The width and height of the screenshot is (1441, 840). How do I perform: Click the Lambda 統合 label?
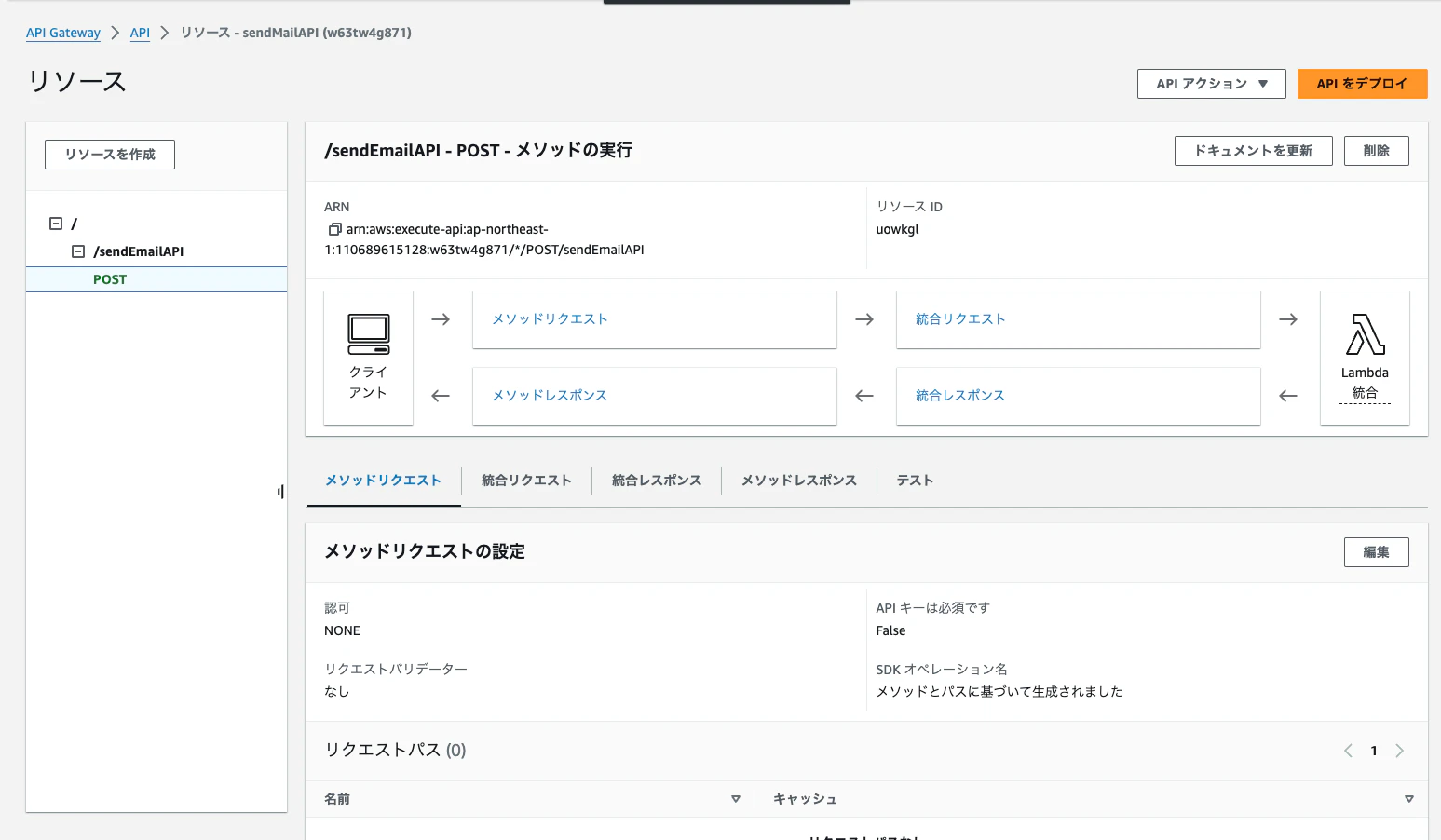[x=1365, y=383]
